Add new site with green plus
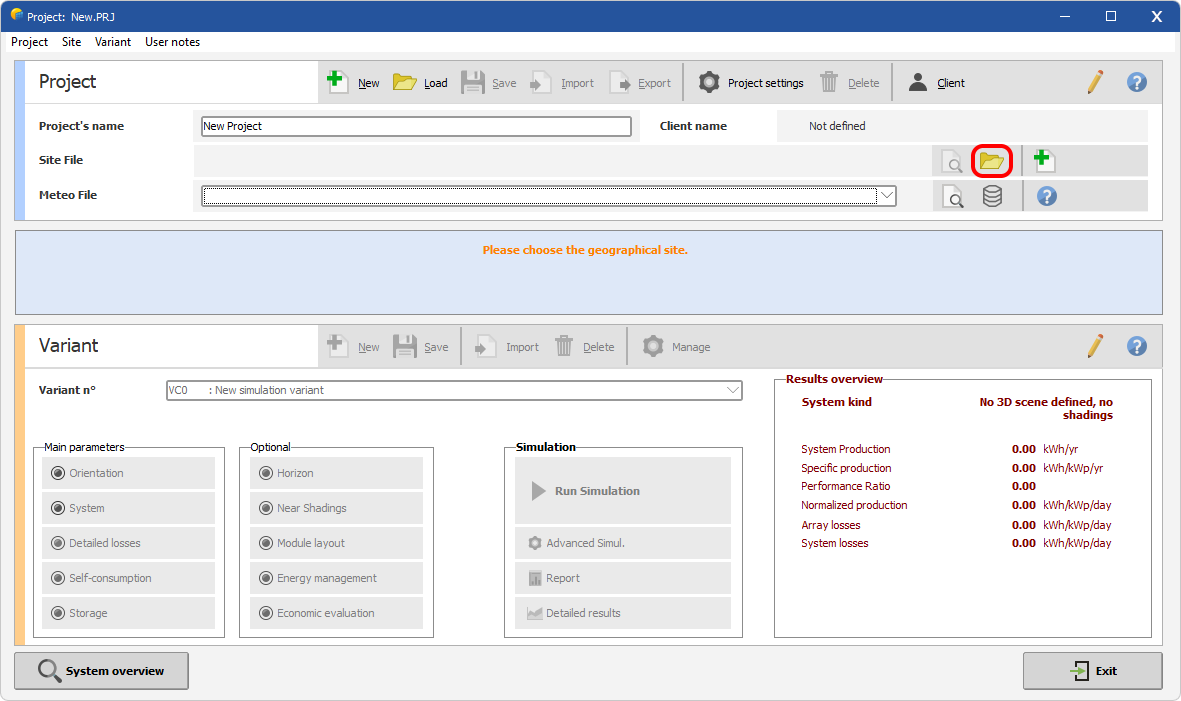Screen dimensions: 1181x701 pyautogui.click(x=1043, y=160)
